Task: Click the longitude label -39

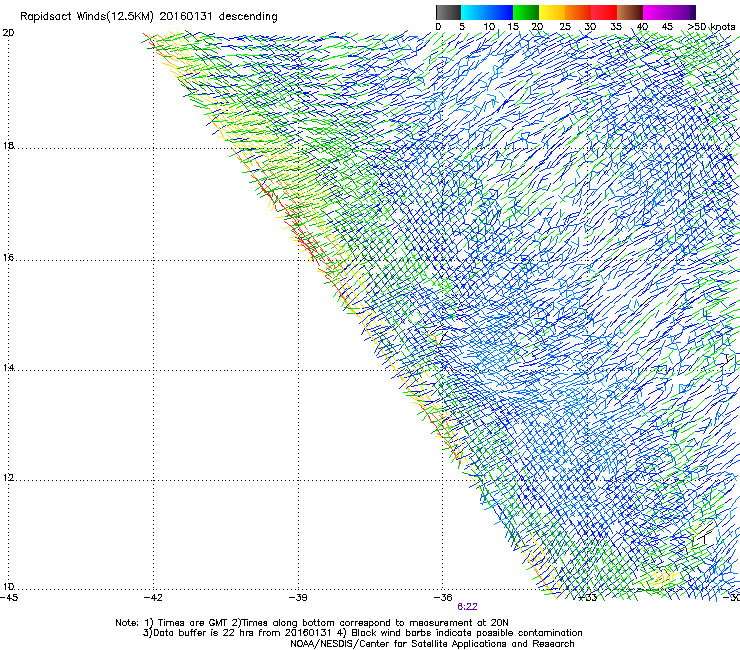Action: (x=298, y=598)
